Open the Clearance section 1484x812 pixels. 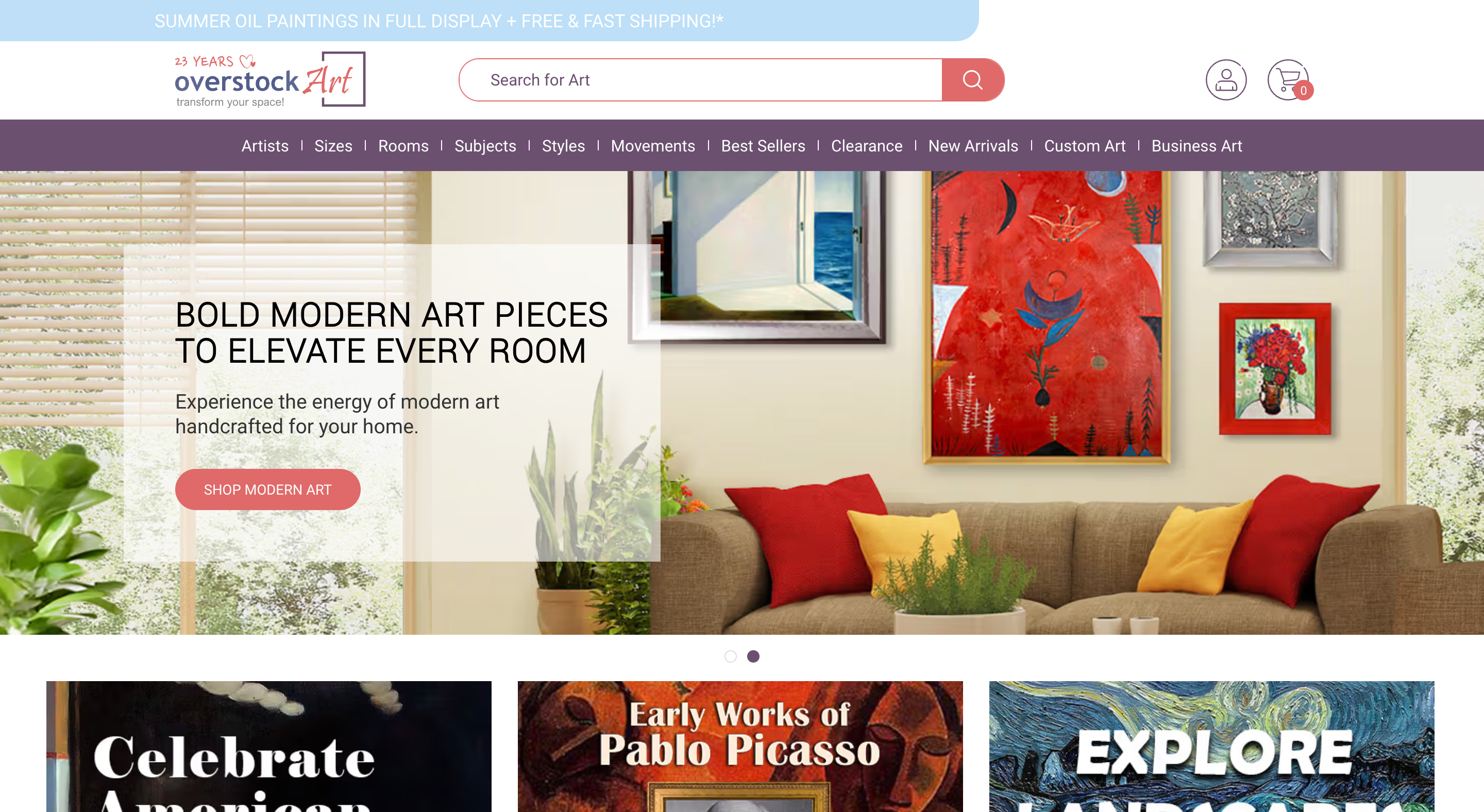[x=866, y=146]
